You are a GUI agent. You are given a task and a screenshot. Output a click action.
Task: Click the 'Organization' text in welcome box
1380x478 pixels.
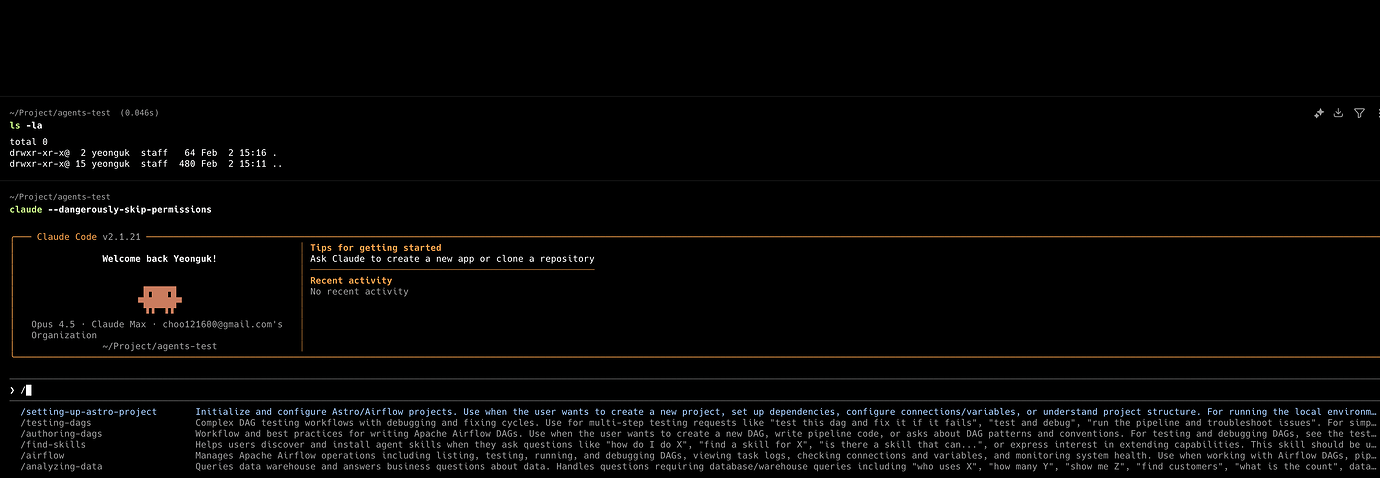64,336
